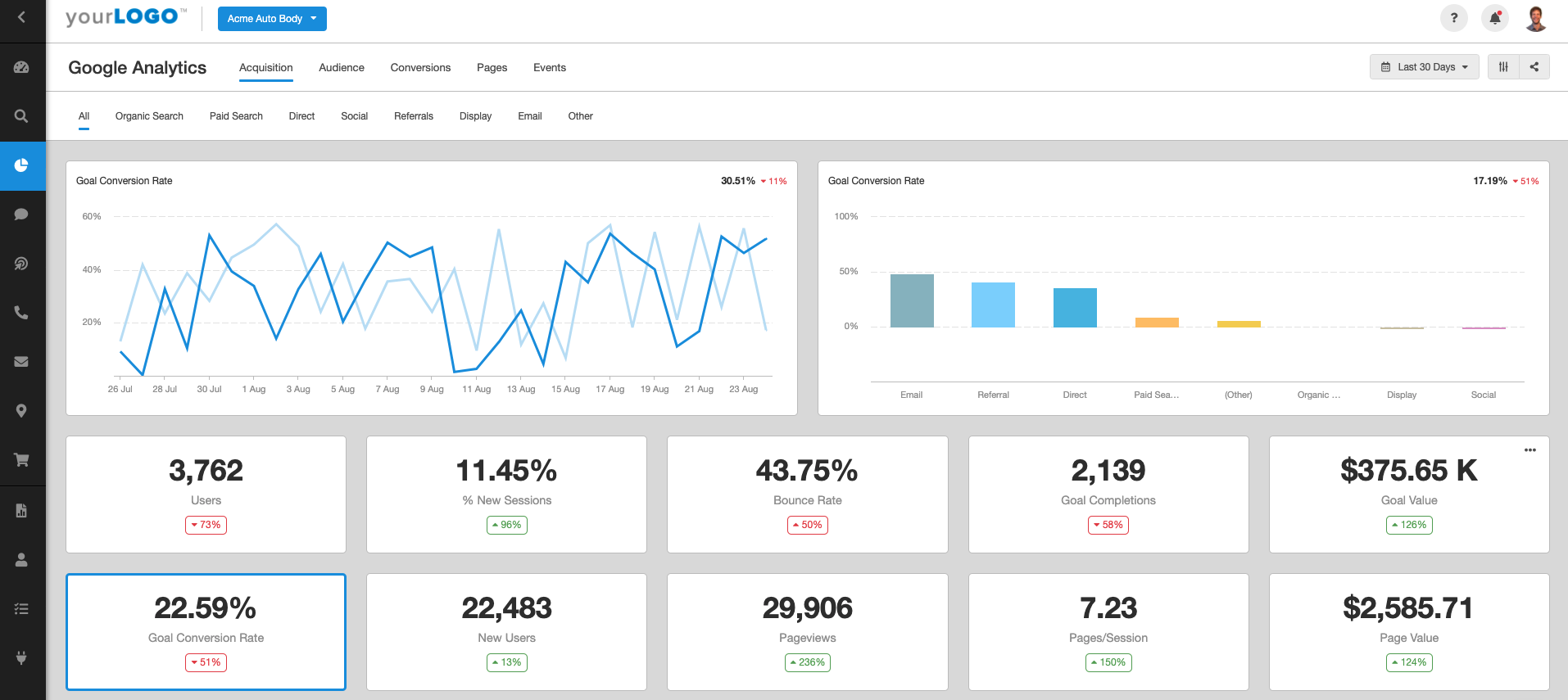Switch to the Conversions tab
The width and height of the screenshot is (1568, 700).
click(420, 68)
